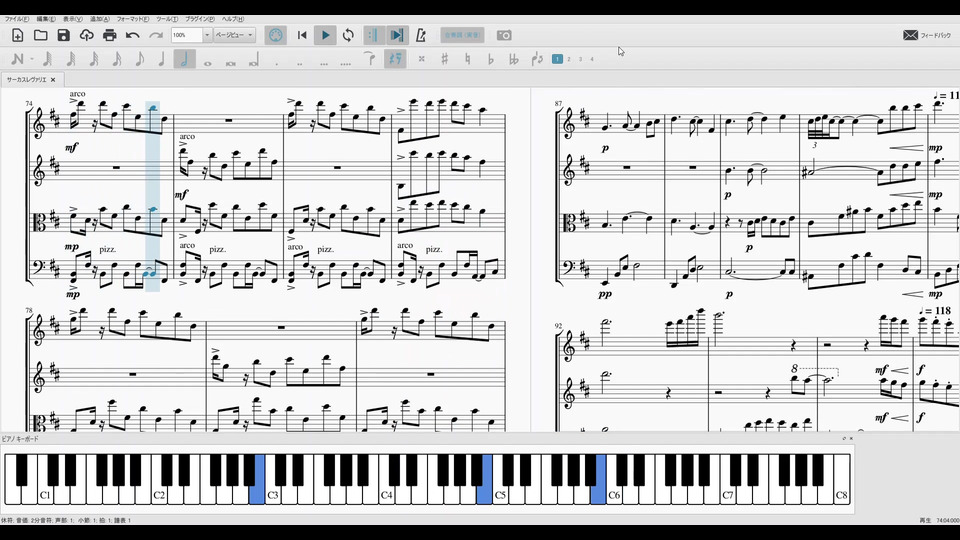Open the 追加 menu
Screen dimensions: 960x540
pyautogui.click(x=100, y=19)
